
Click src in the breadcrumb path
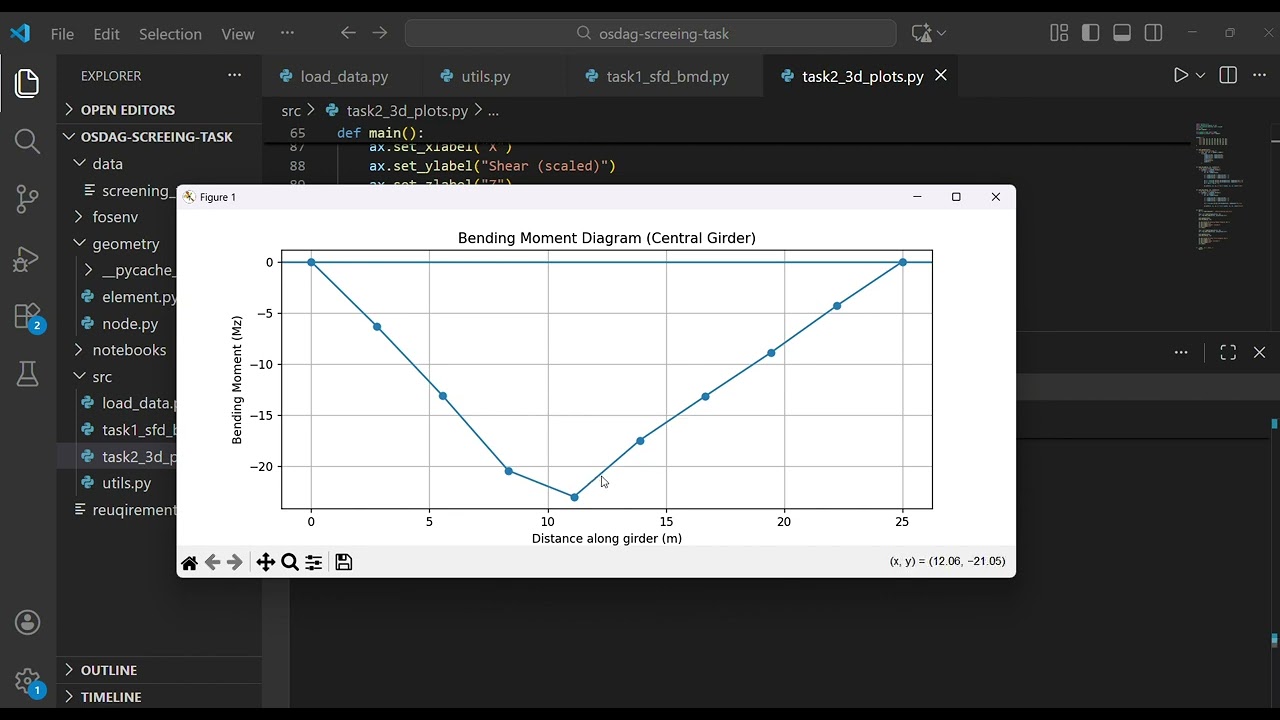tap(291, 111)
